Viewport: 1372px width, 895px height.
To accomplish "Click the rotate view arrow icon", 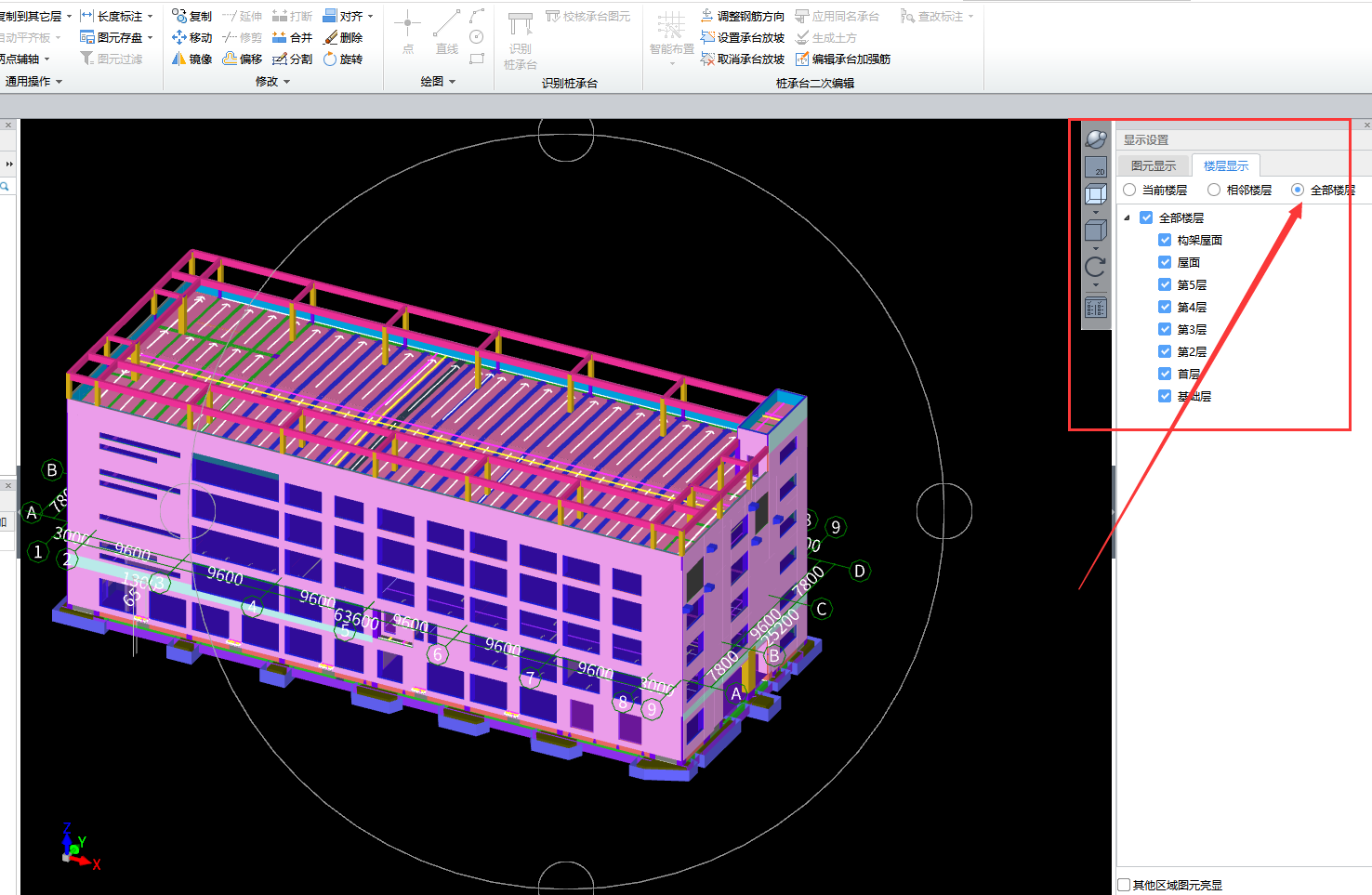I will click(x=1096, y=267).
